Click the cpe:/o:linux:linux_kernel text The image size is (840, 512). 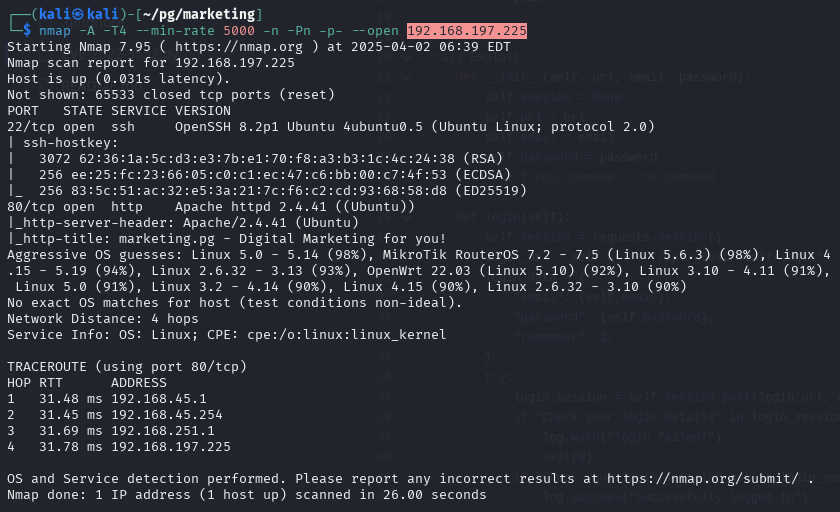[346, 335]
